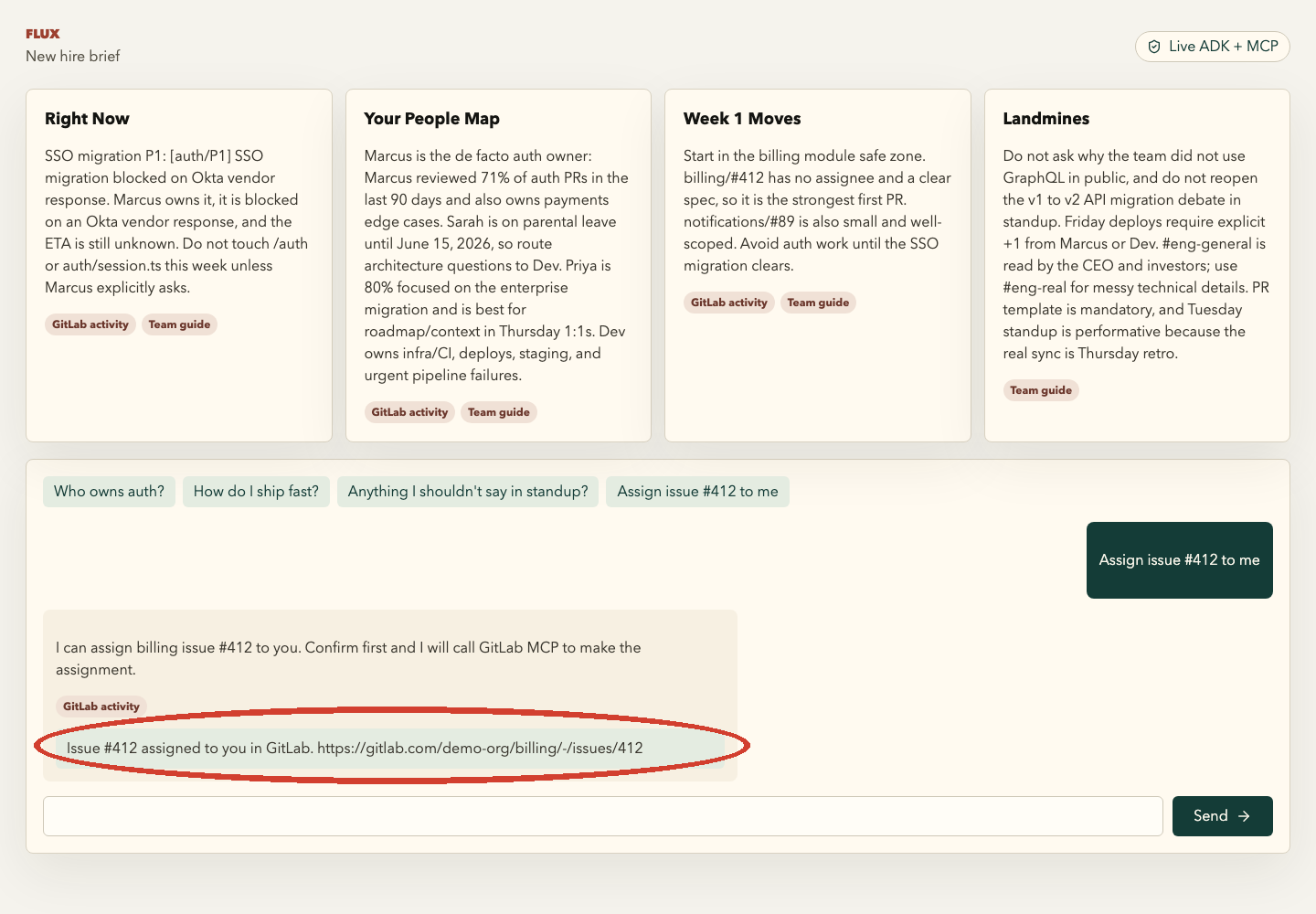Click the text 'Start in the billing module safe zone.'
This screenshot has width=1316, height=914.
(x=804, y=156)
